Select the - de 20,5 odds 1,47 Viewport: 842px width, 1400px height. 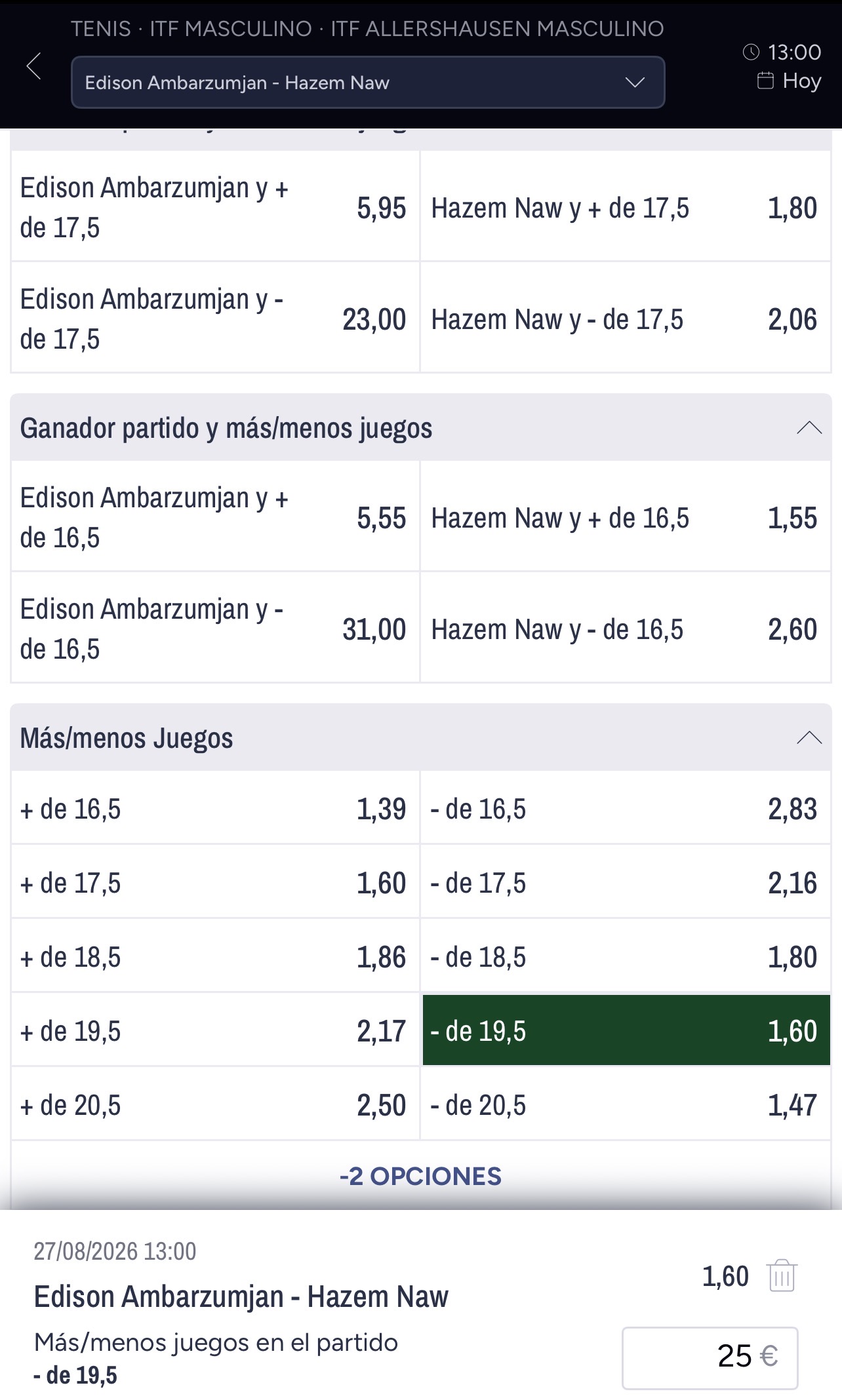(626, 1104)
